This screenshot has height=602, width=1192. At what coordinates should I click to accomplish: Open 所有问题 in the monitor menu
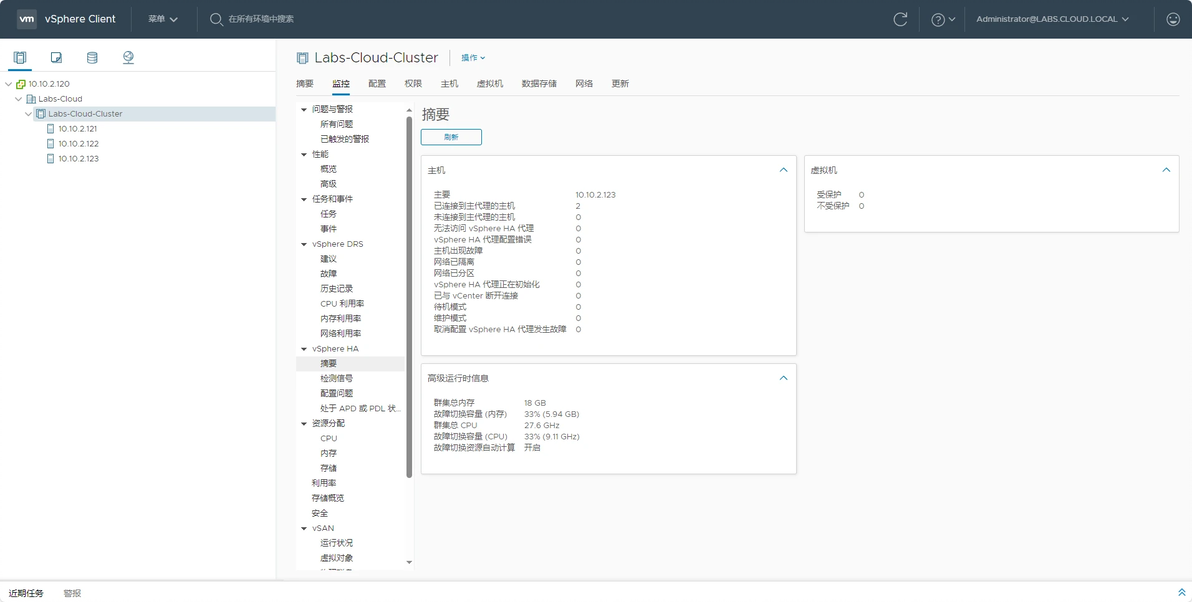pyautogui.click(x=337, y=124)
